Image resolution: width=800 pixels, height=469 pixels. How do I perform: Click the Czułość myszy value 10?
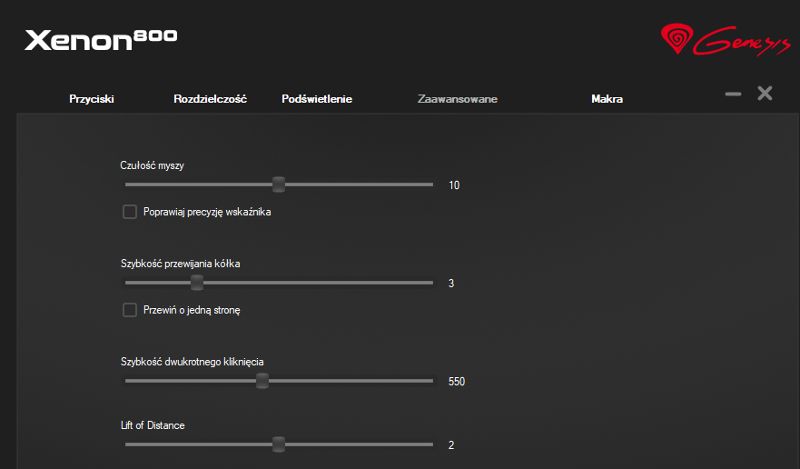coord(454,185)
